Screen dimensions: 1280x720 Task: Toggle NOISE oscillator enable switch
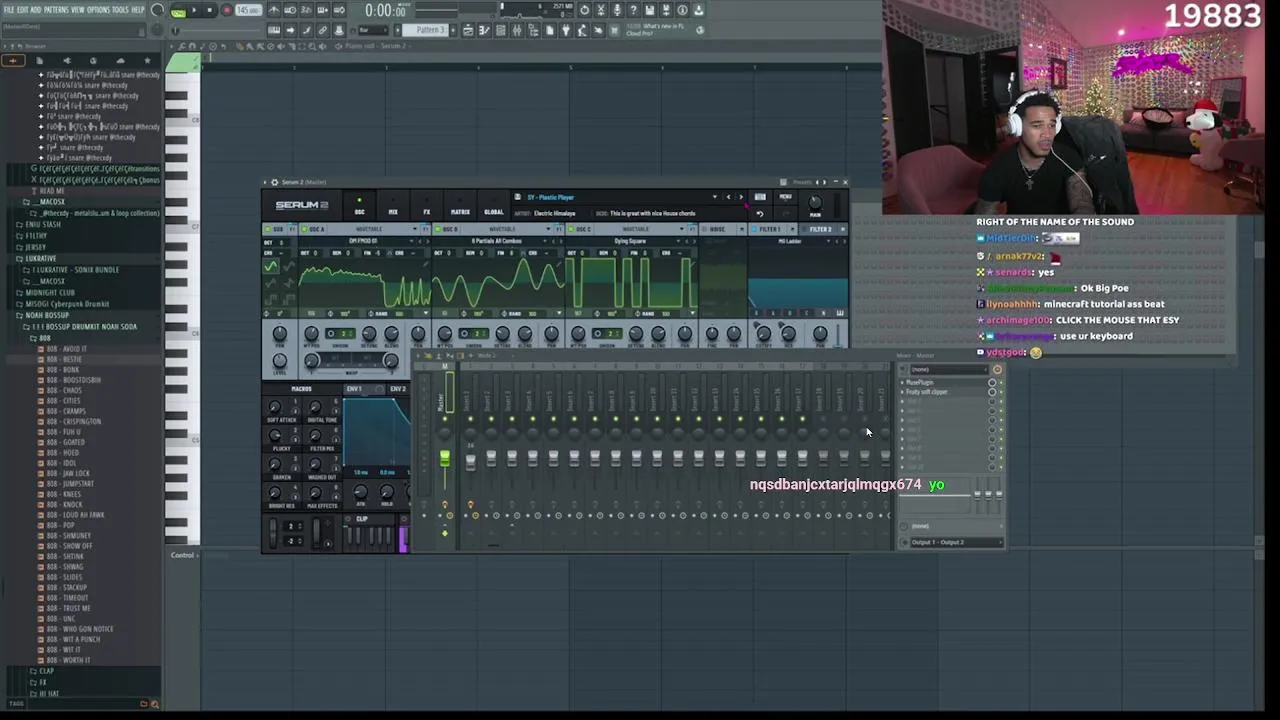click(x=707, y=229)
